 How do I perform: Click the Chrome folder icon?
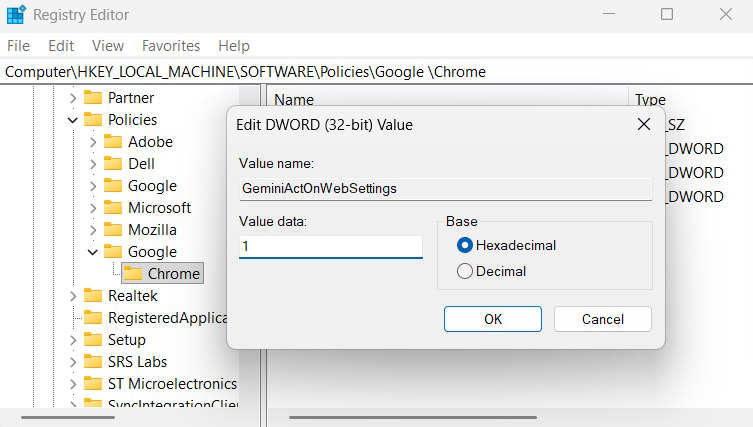point(133,273)
